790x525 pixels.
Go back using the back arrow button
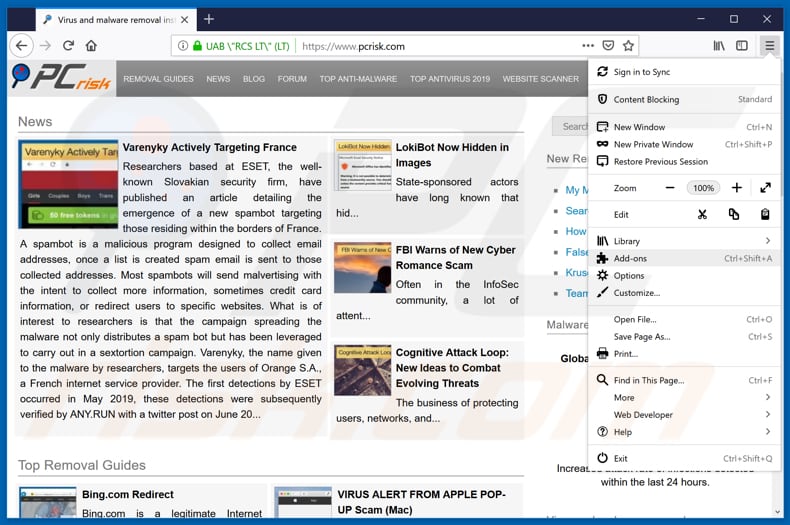pyautogui.click(x=21, y=46)
